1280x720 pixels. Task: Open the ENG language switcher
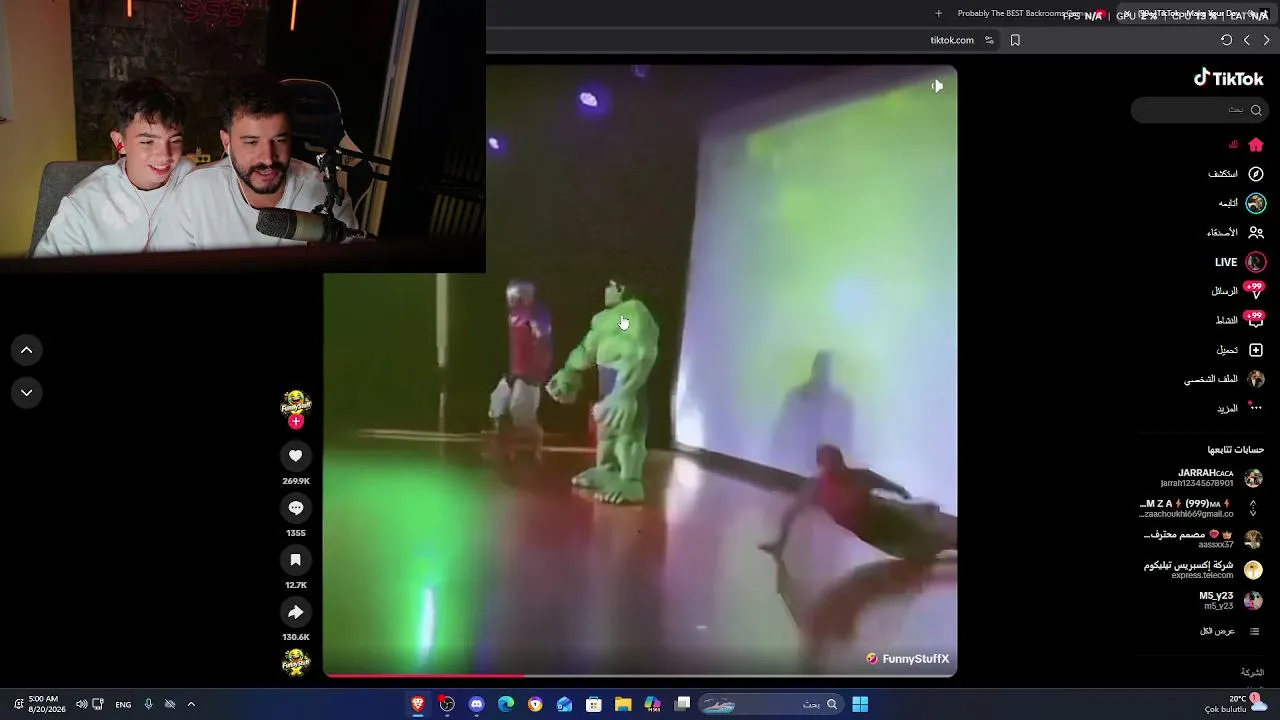[123, 704]
